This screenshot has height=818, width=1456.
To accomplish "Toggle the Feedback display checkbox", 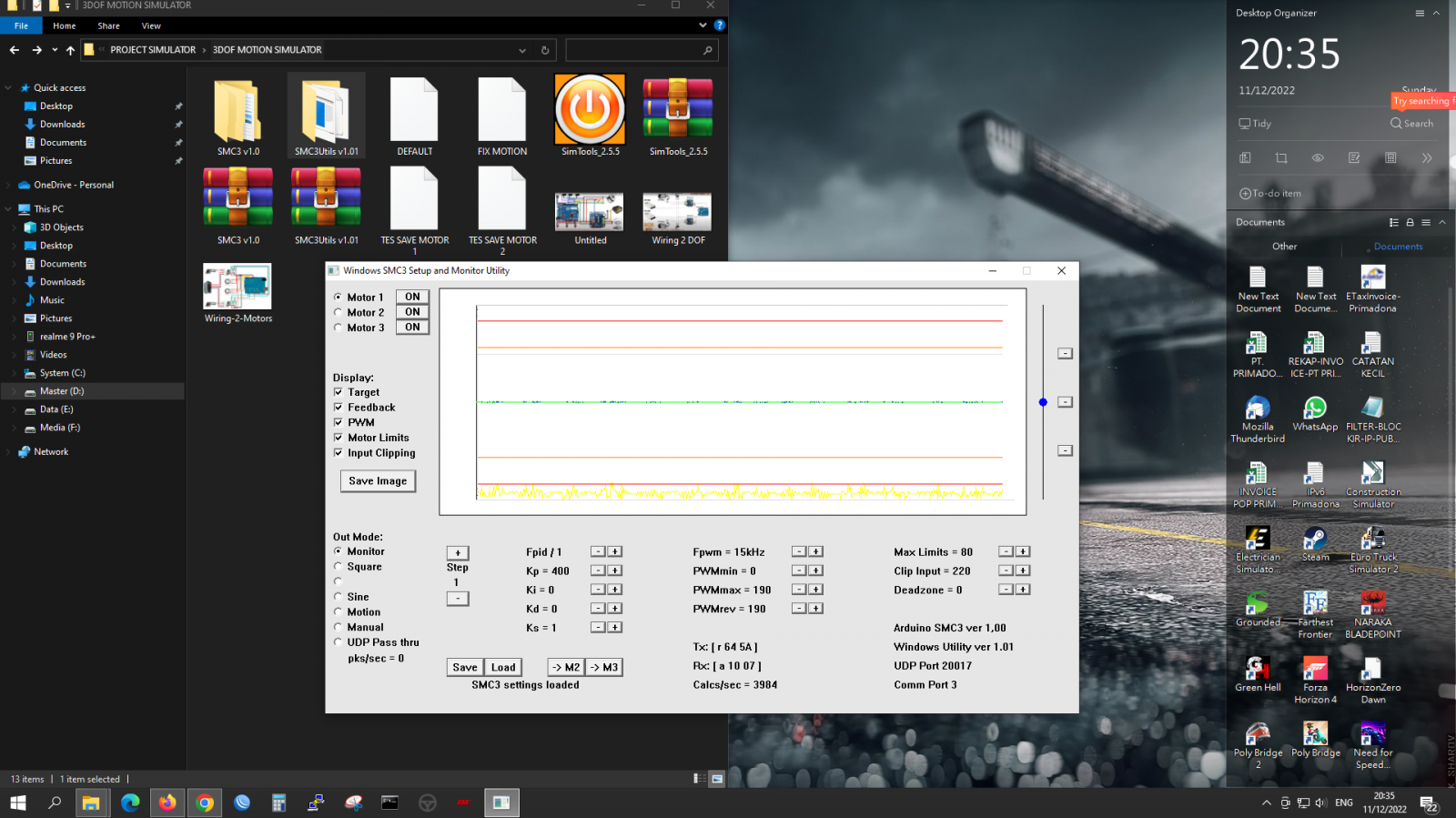I will (x=338, y=408).
